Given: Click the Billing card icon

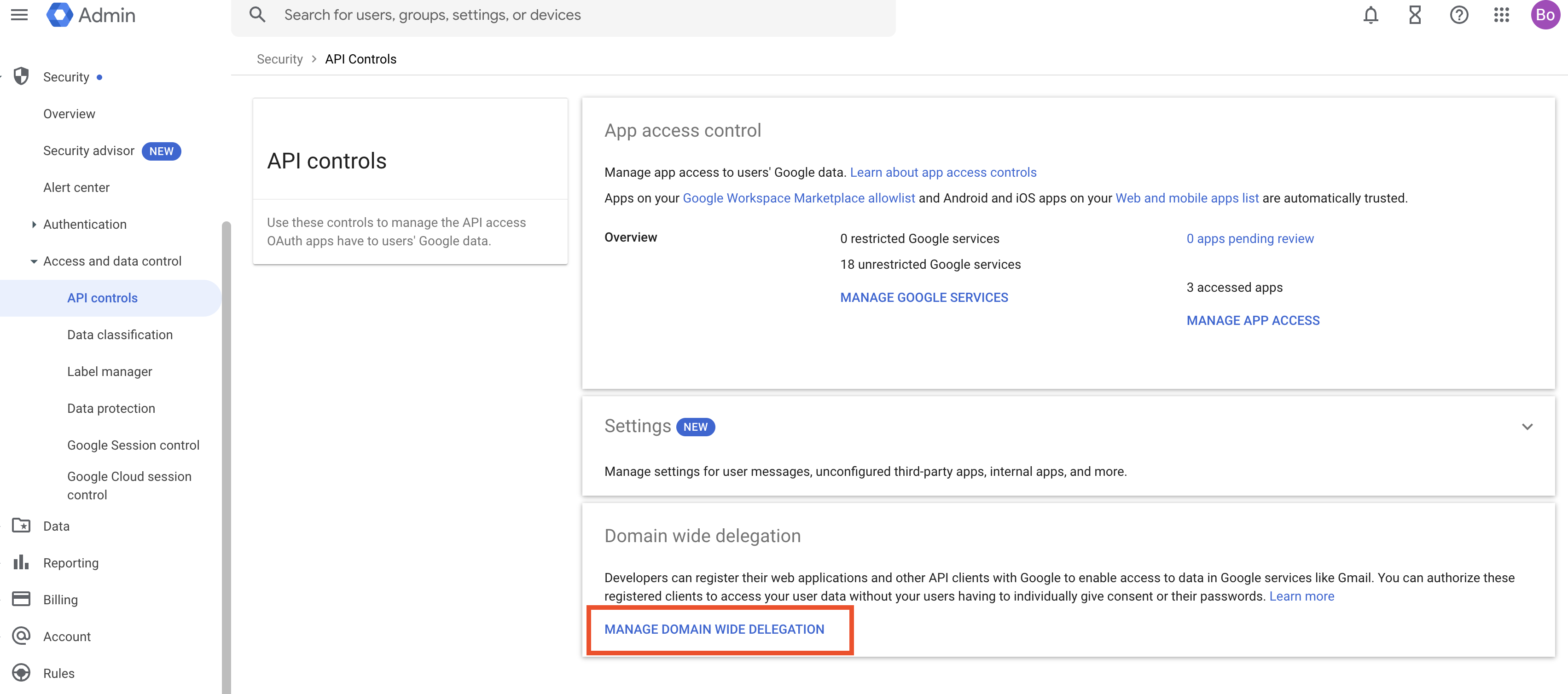Looking at the screenshot, I should pos(21,599).
